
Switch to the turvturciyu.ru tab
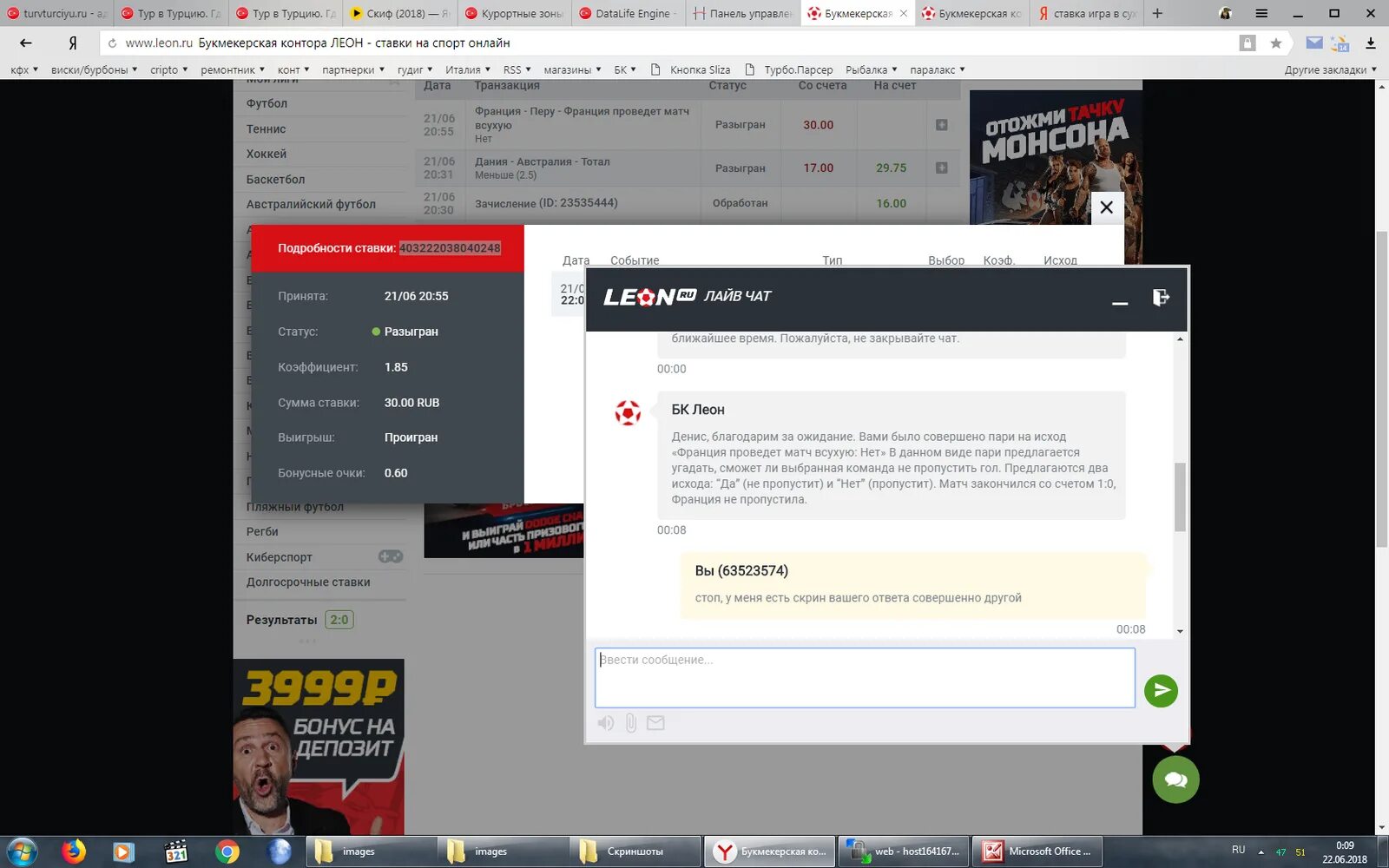point(57,13)
